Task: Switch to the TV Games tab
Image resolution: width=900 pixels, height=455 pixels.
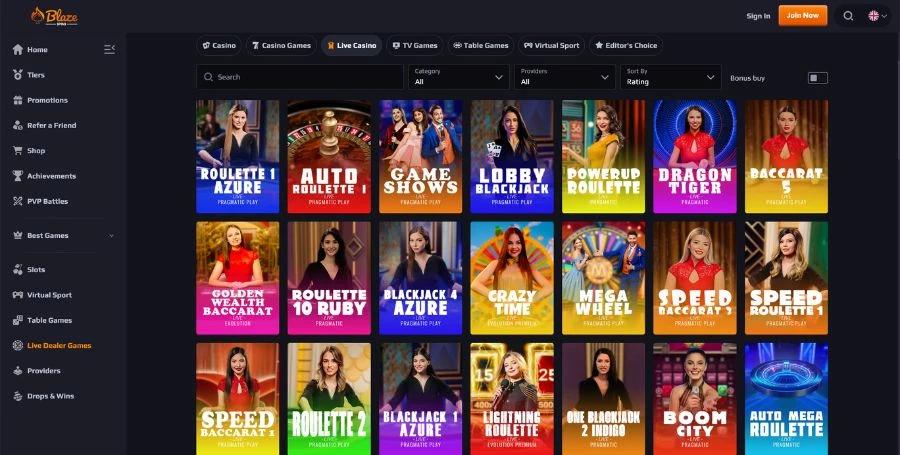Action: click(x=414, y=45)
